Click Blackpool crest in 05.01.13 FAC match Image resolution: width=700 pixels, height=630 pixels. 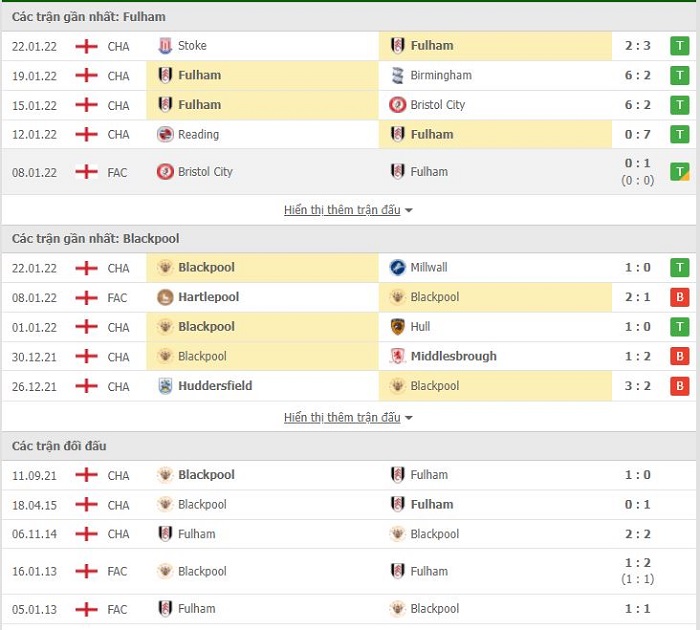point(397,609)
